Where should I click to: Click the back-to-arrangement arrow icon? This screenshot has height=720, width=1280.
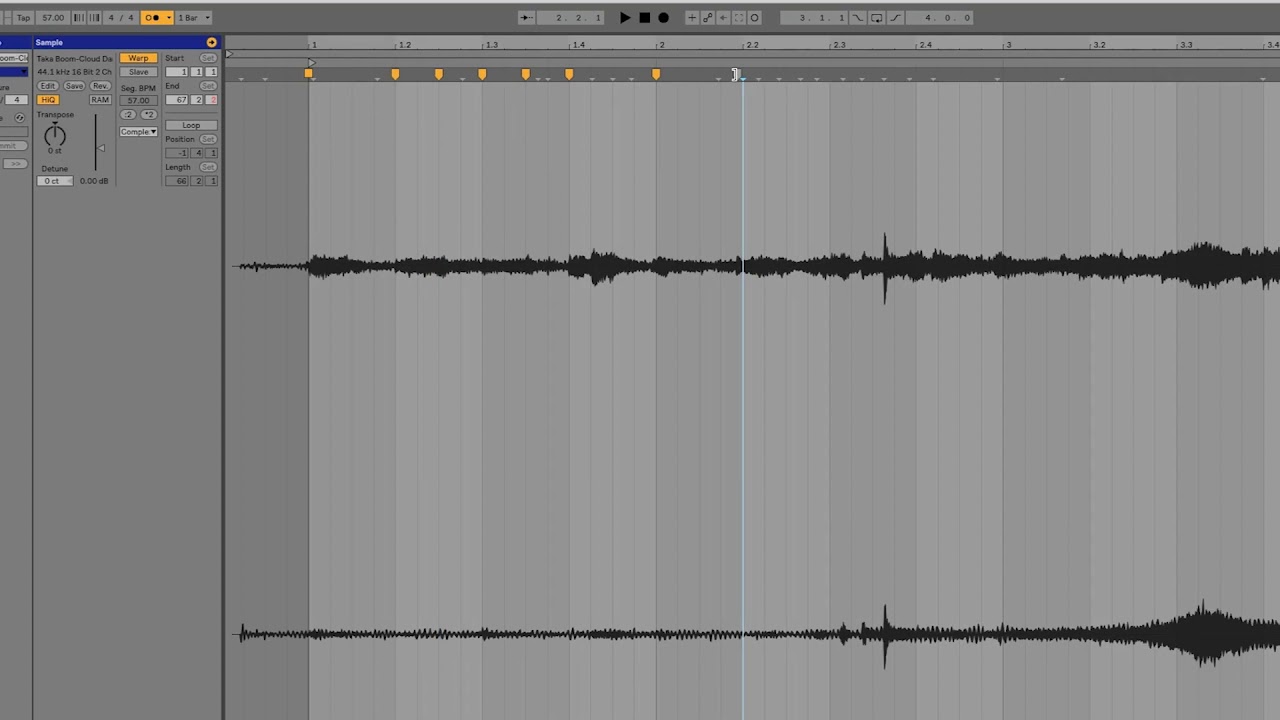[723, 17]
